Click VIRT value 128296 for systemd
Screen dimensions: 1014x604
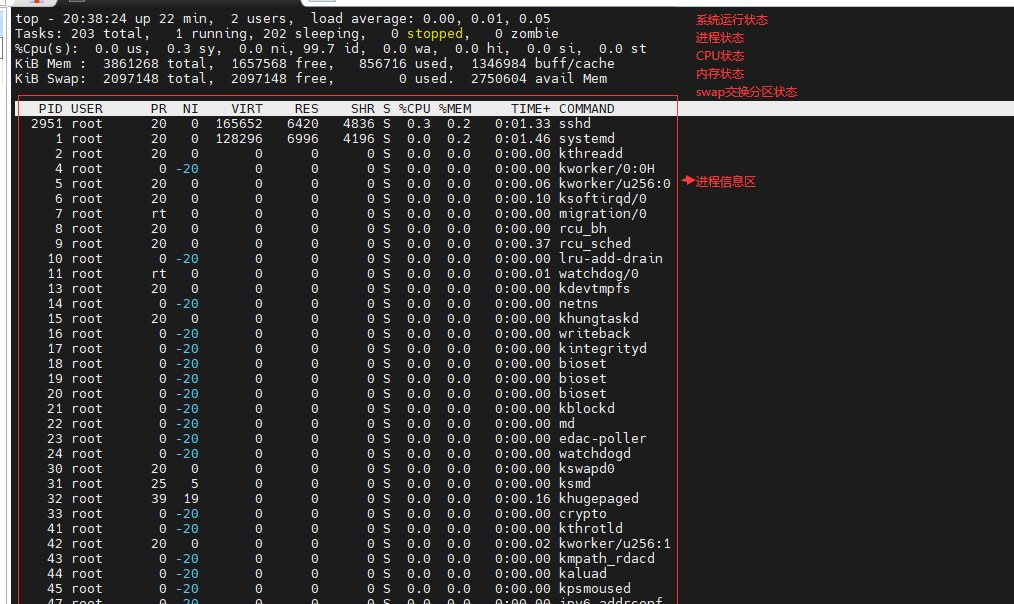click(x=239, y=138)
